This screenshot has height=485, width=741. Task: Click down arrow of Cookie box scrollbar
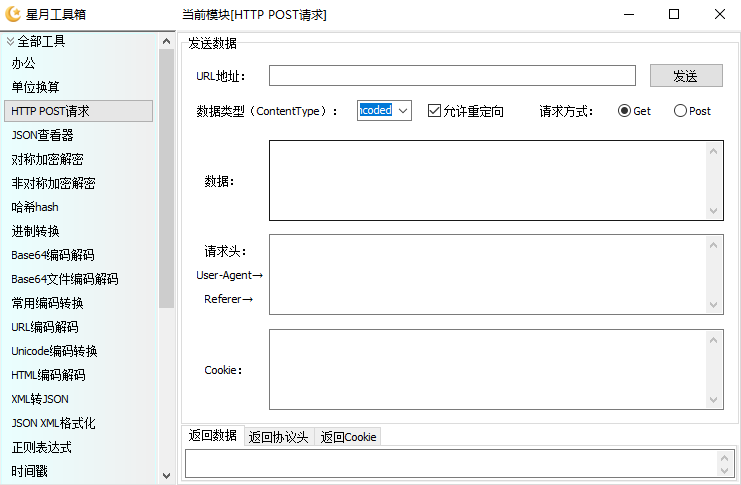click(x=714, y=400)
